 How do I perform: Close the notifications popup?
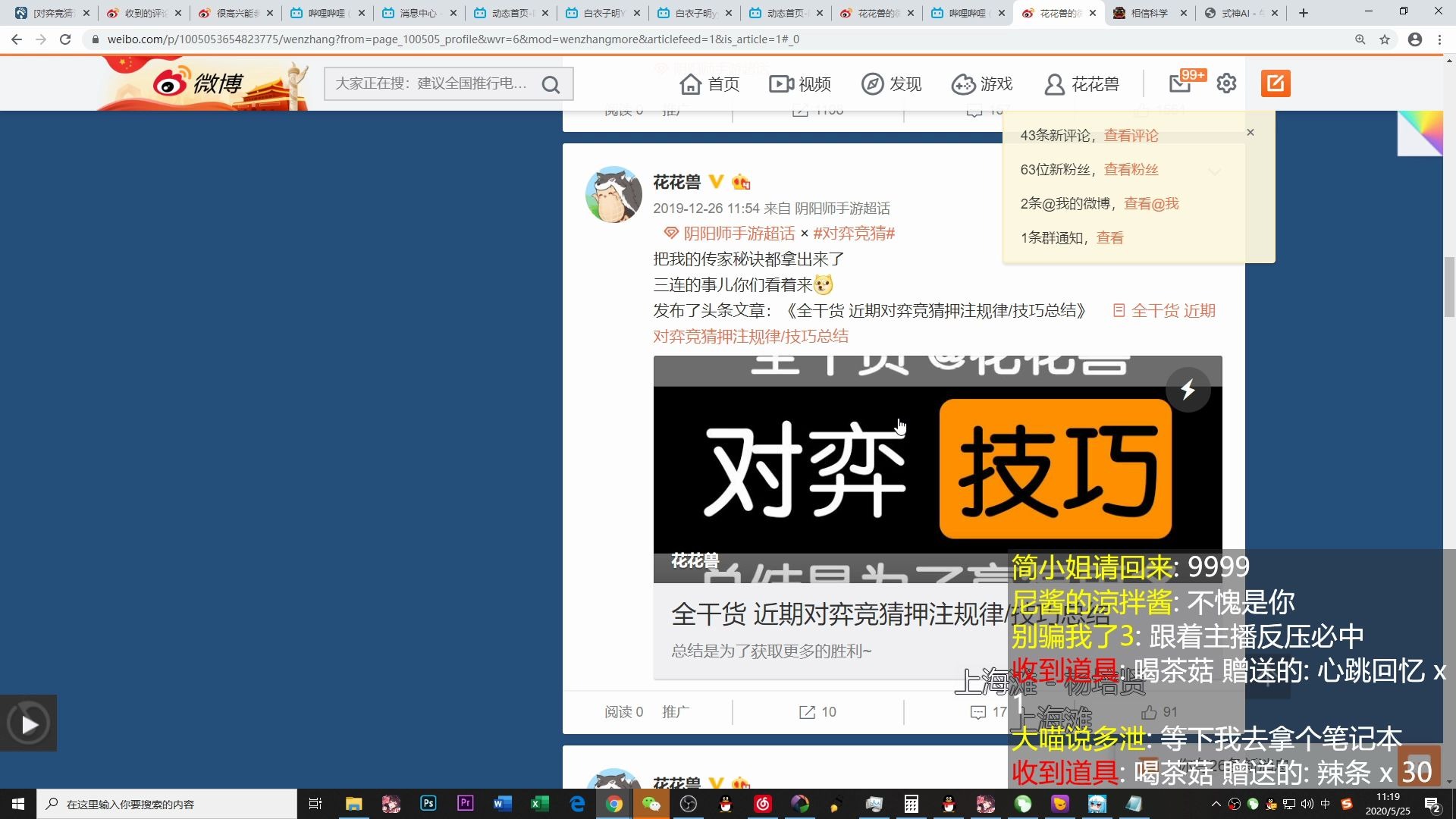point(1250,133)
